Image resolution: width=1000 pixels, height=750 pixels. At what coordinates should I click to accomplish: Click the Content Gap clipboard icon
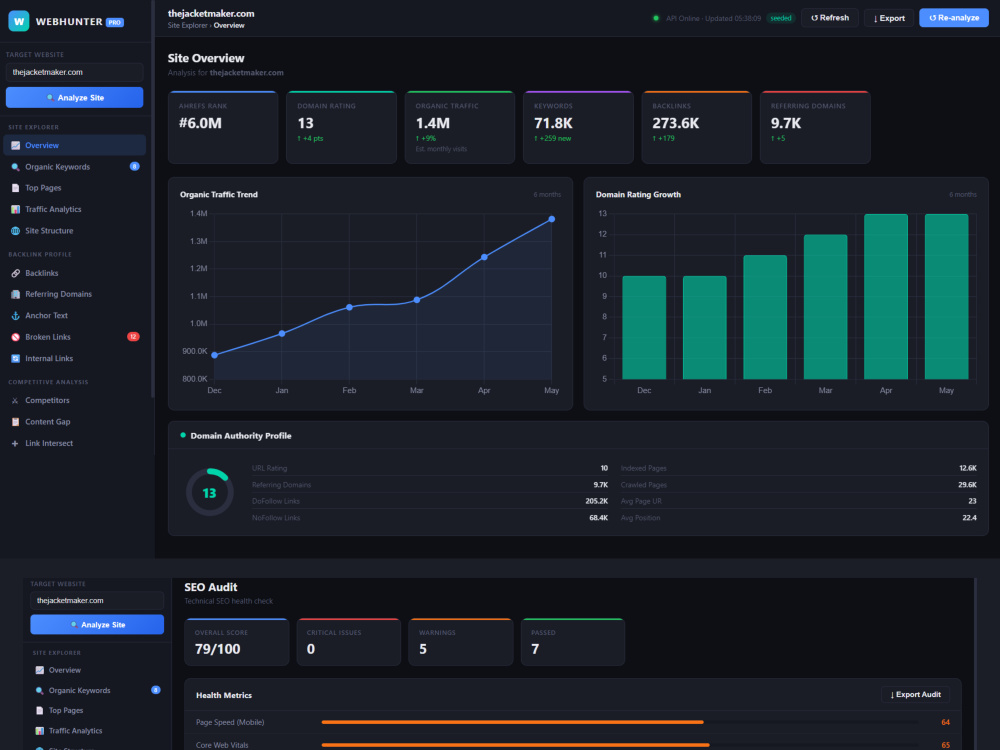[15, 422]
